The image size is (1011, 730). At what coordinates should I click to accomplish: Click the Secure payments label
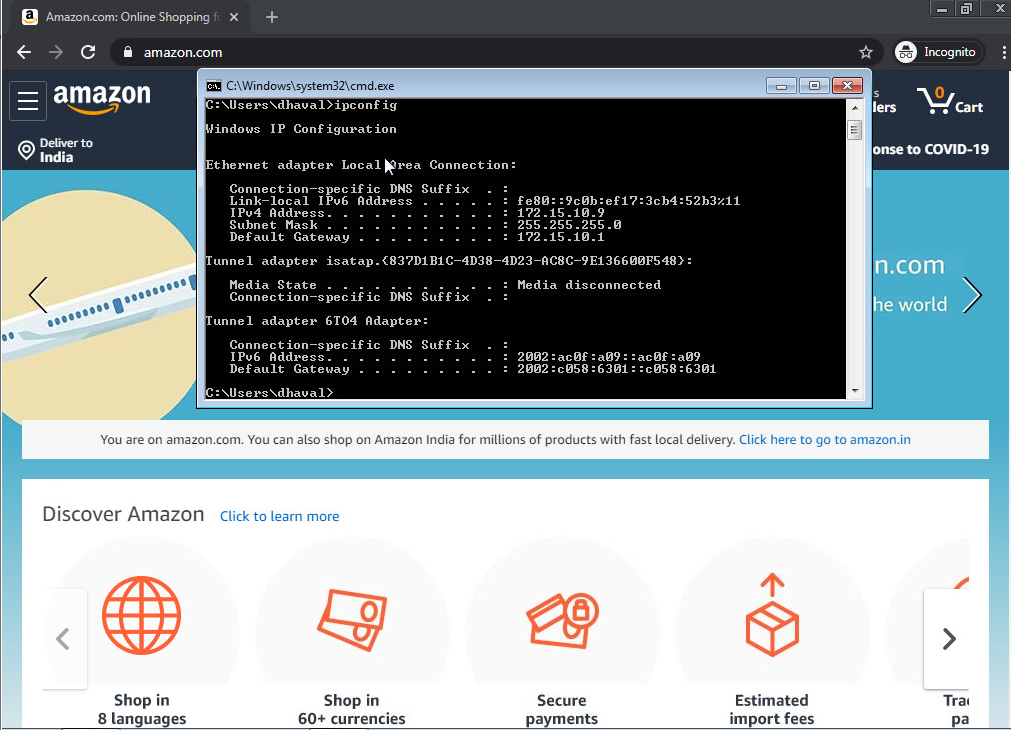562,709
